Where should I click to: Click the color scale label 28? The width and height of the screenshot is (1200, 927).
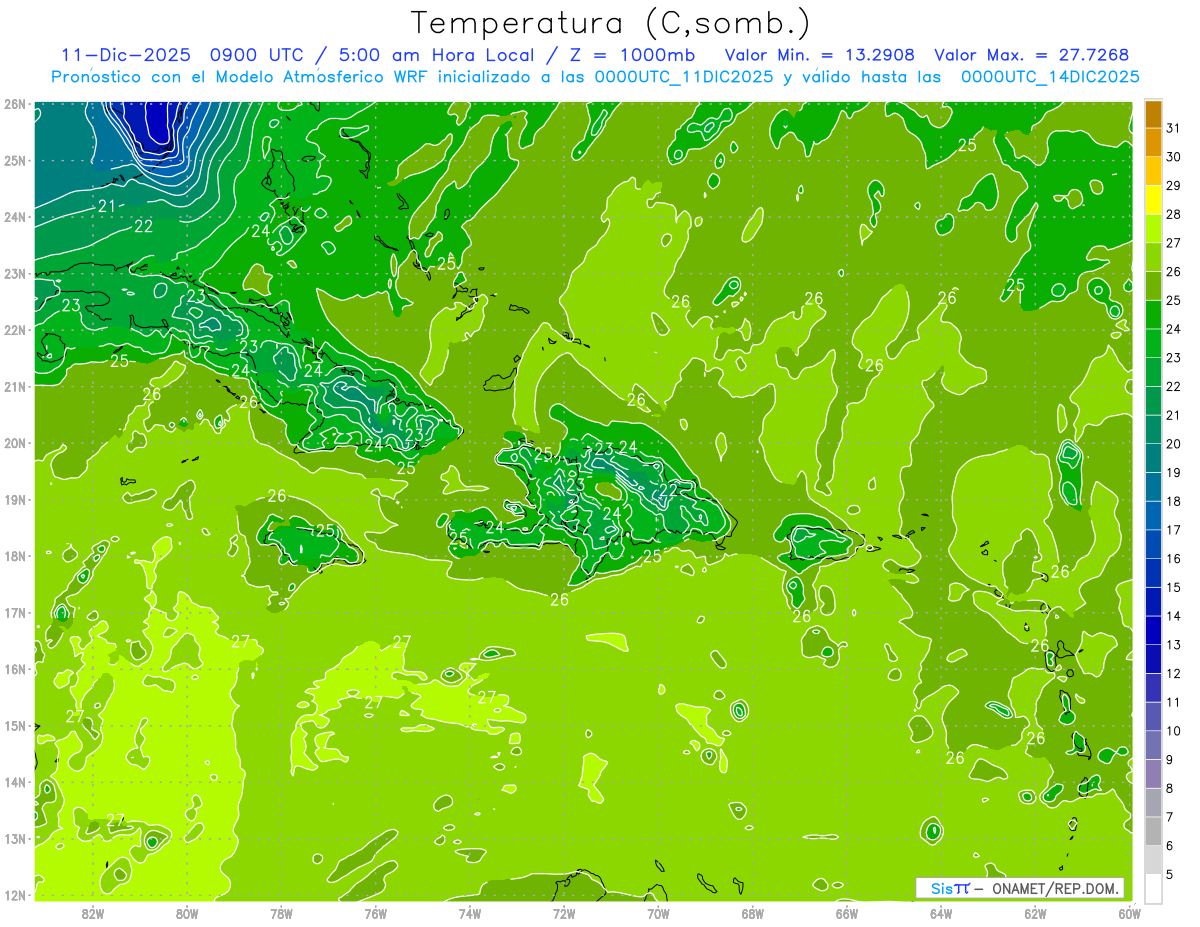(1173, 214)
